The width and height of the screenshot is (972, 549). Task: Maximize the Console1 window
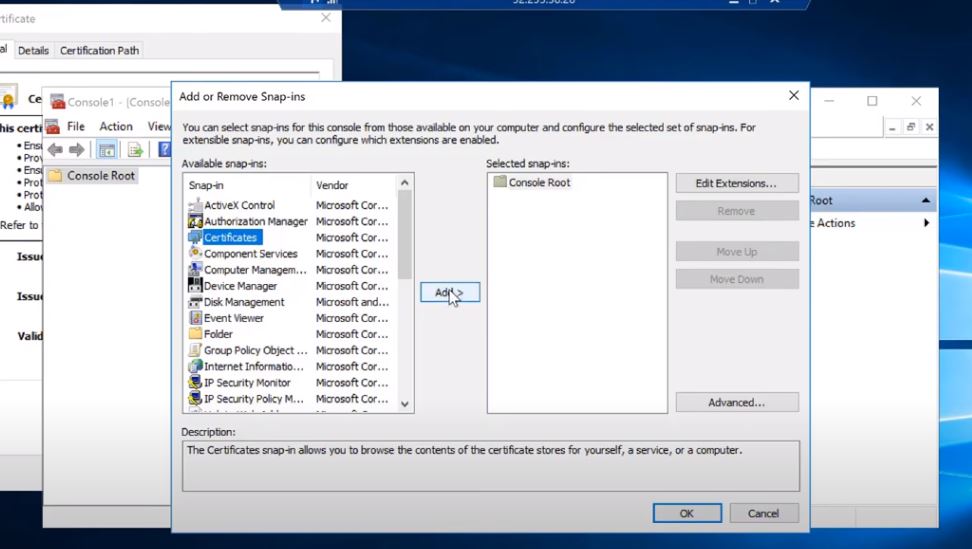[x=872, y=101]
